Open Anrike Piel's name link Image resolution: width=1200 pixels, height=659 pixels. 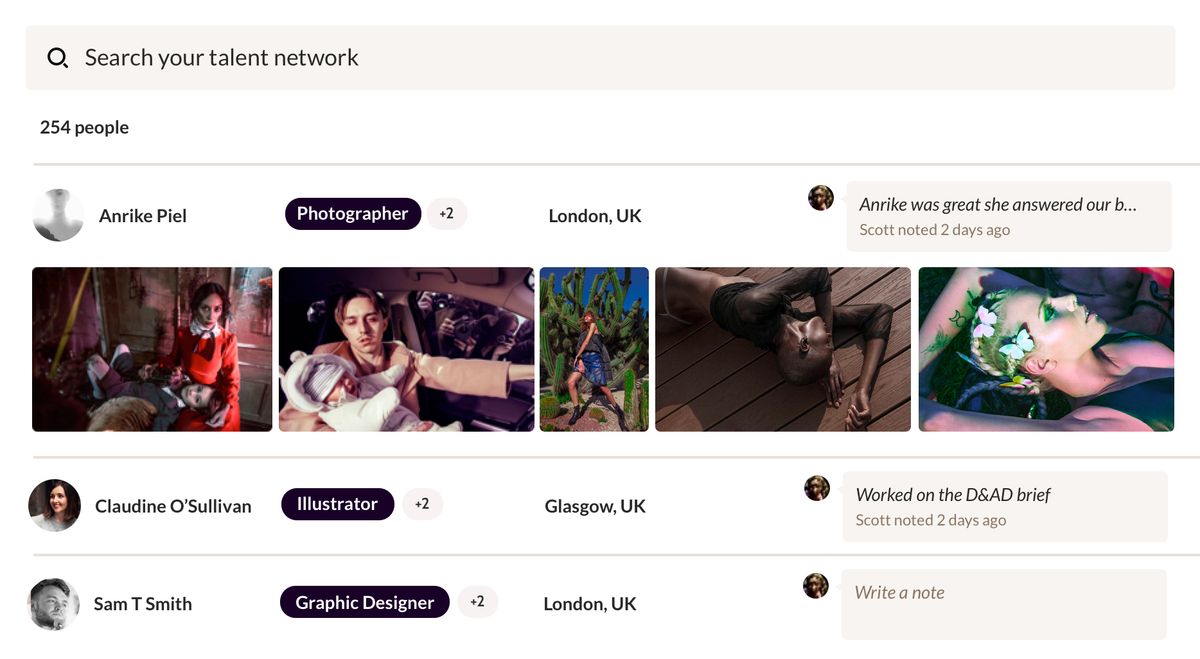pos(143,215)
